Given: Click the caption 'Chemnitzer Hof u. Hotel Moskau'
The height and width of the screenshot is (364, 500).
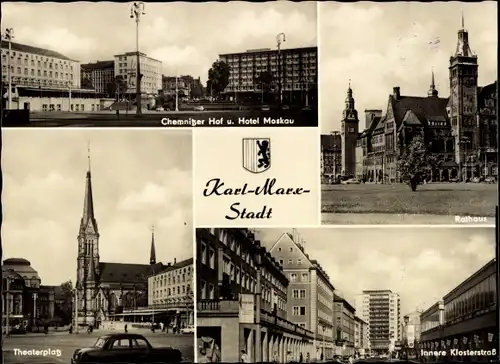Looking at the screenshot, I should [228, 122].
